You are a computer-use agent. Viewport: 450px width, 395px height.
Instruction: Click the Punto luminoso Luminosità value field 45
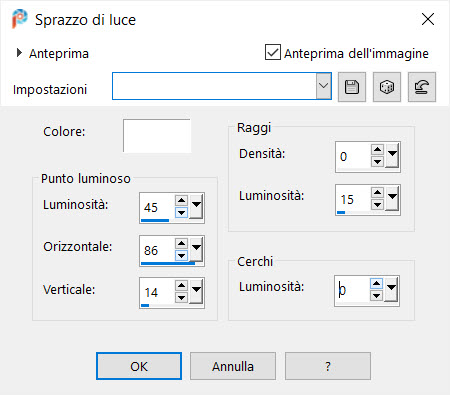157,207
